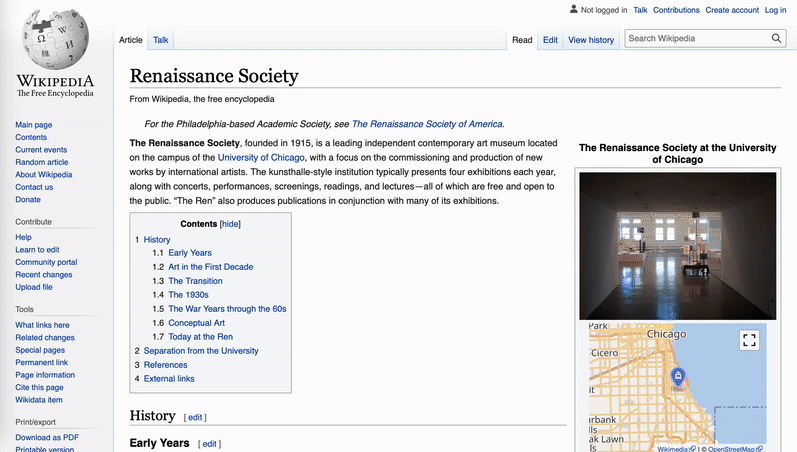Click Cite this page
This screenshot has height=452, width=797.
coord(39,387)
